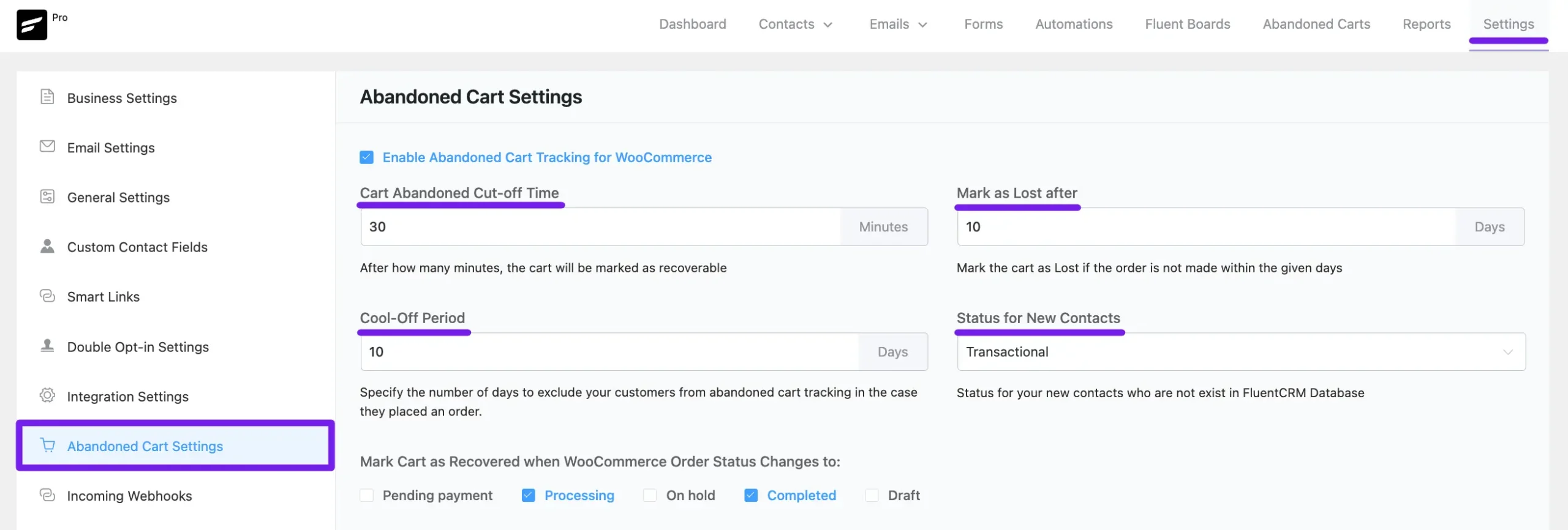
Task: Open Smart Links settings
Action: pyautogui.click(x=104, y=297)
